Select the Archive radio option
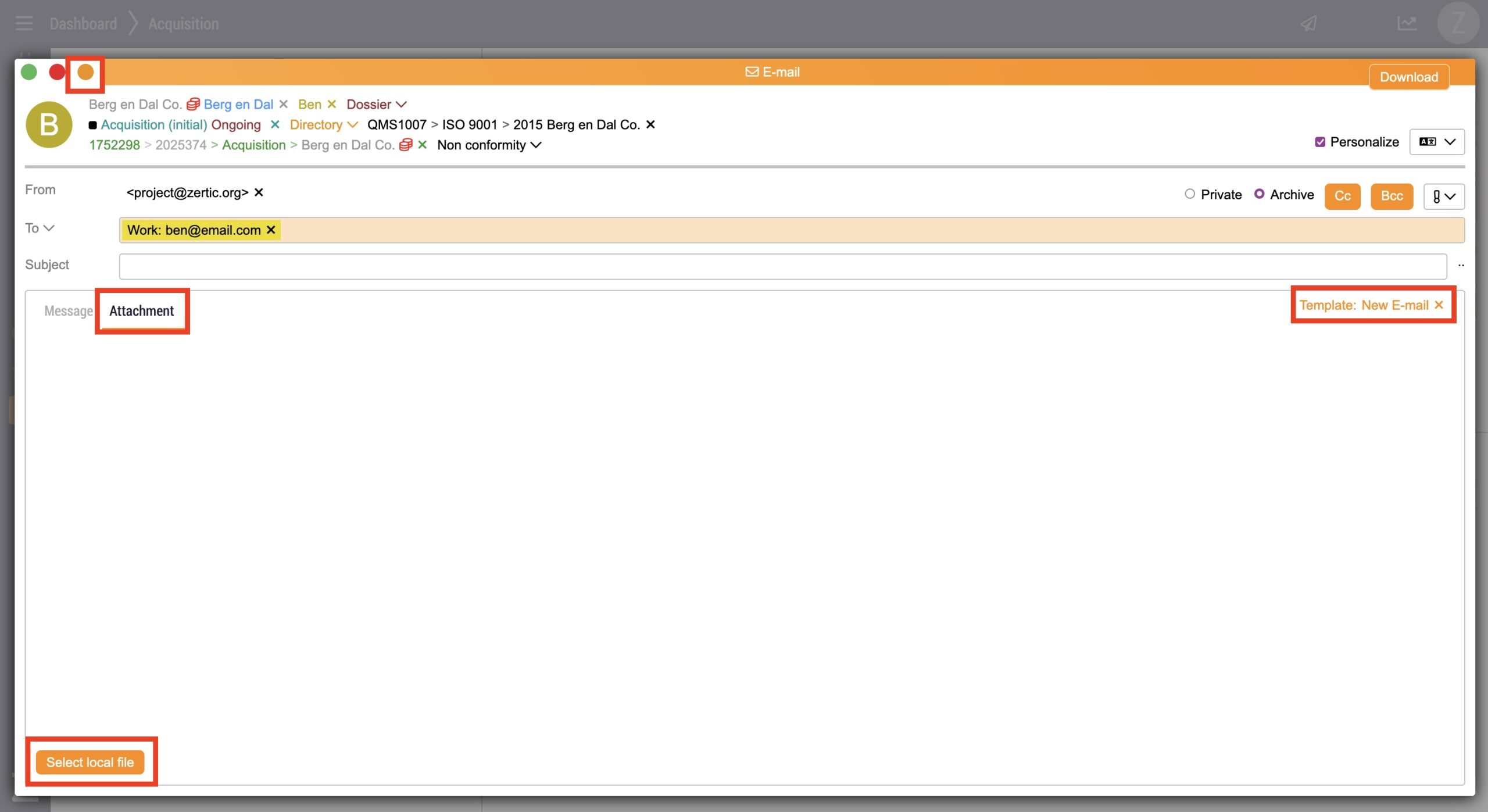The height and width of the screenshot is (812, 1488). 1259,194
